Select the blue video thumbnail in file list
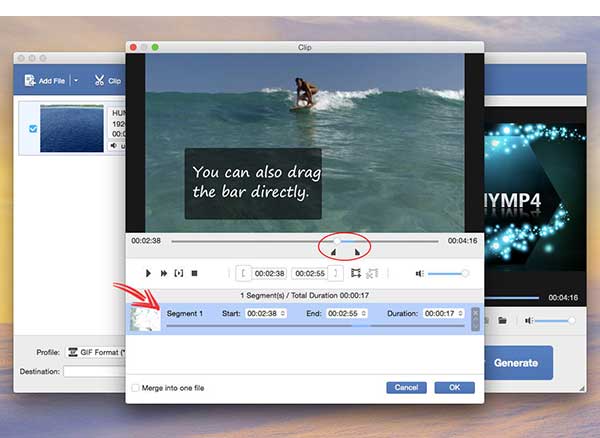 72,128
